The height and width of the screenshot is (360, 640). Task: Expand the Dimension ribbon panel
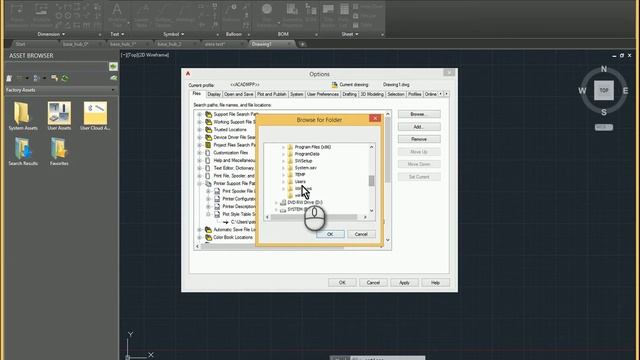point(51,34)
